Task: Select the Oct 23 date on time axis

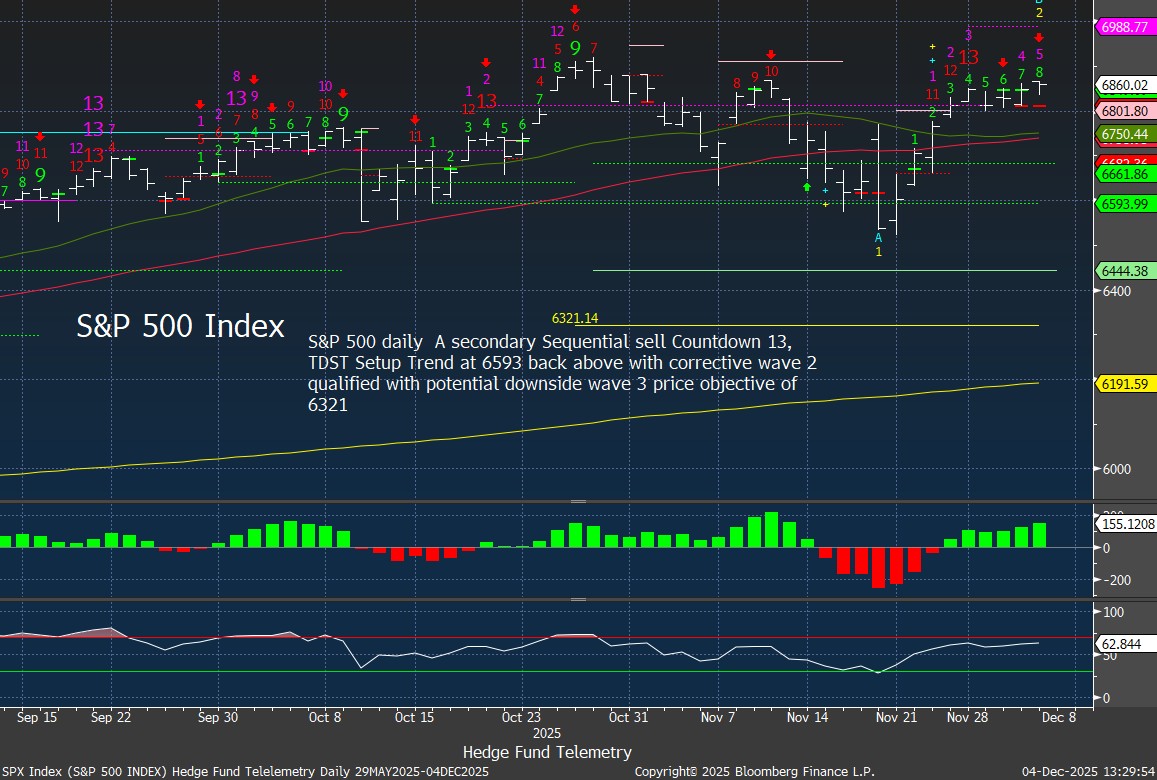Action: [521, 717]
